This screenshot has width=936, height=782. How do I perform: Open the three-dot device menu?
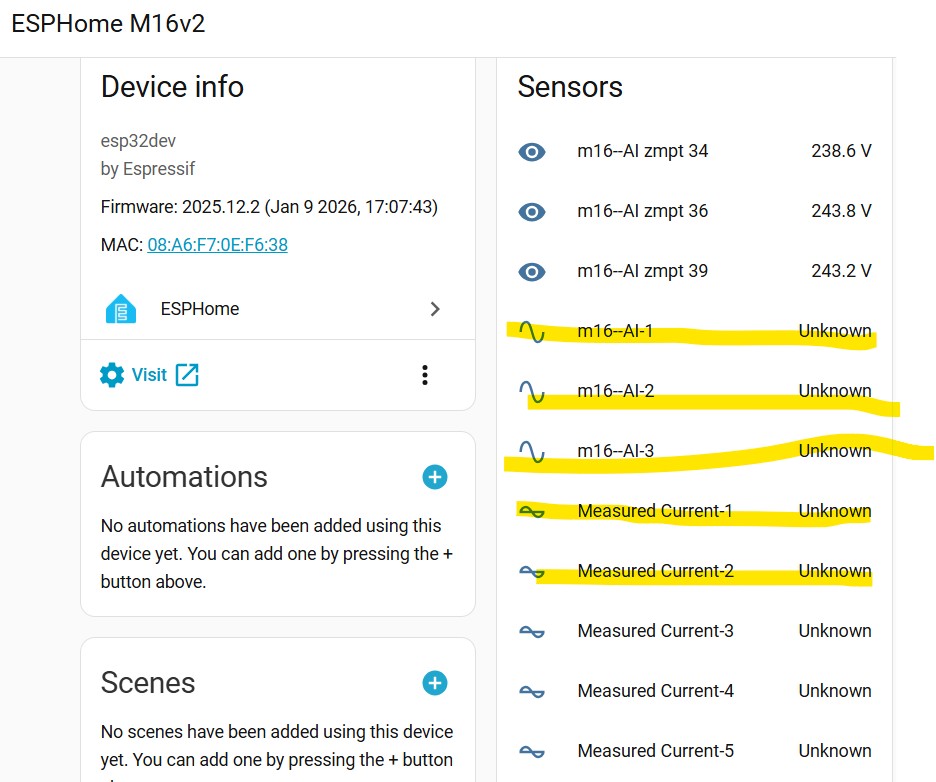[425, 375]
